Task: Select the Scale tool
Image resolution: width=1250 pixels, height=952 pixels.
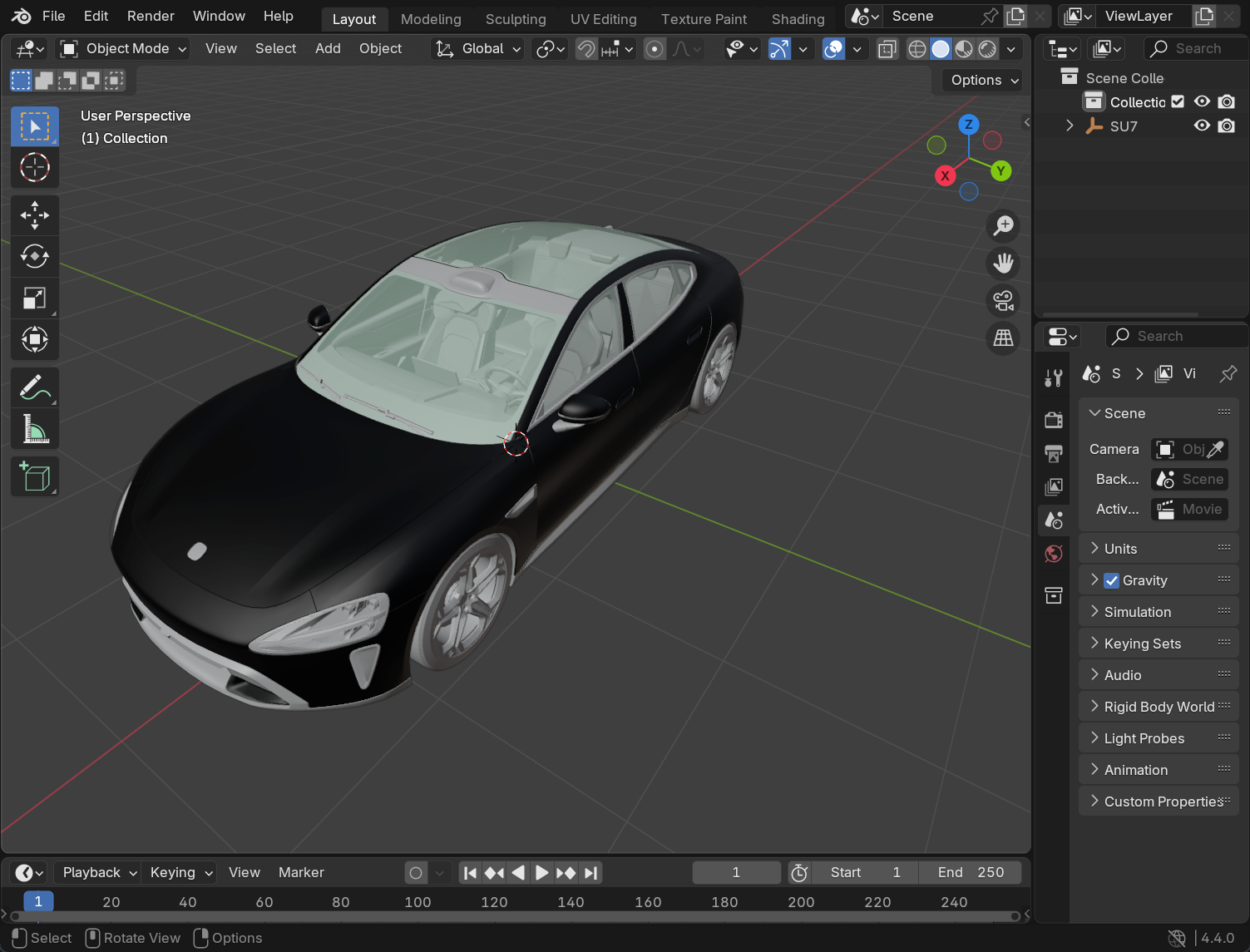Action: pos(34,298)
